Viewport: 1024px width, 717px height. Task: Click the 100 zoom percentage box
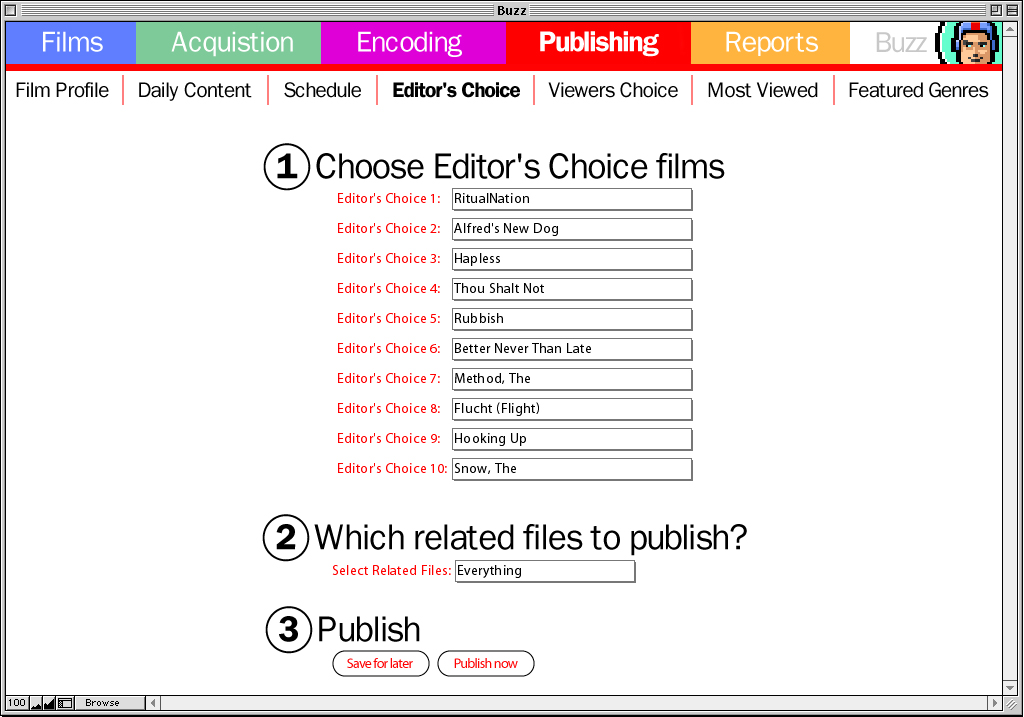[17, 703]
